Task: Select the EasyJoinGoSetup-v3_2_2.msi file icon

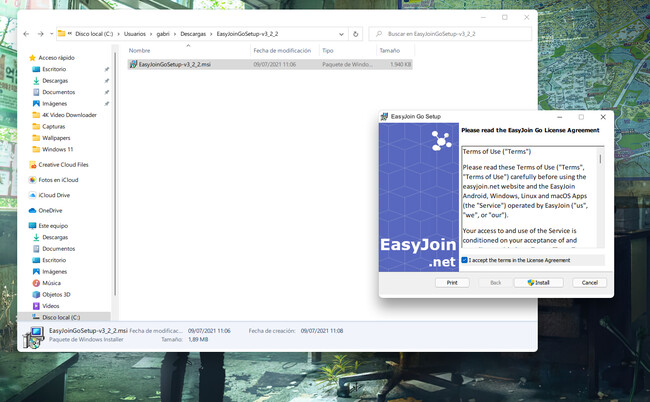Action: (x=133, y=63)
